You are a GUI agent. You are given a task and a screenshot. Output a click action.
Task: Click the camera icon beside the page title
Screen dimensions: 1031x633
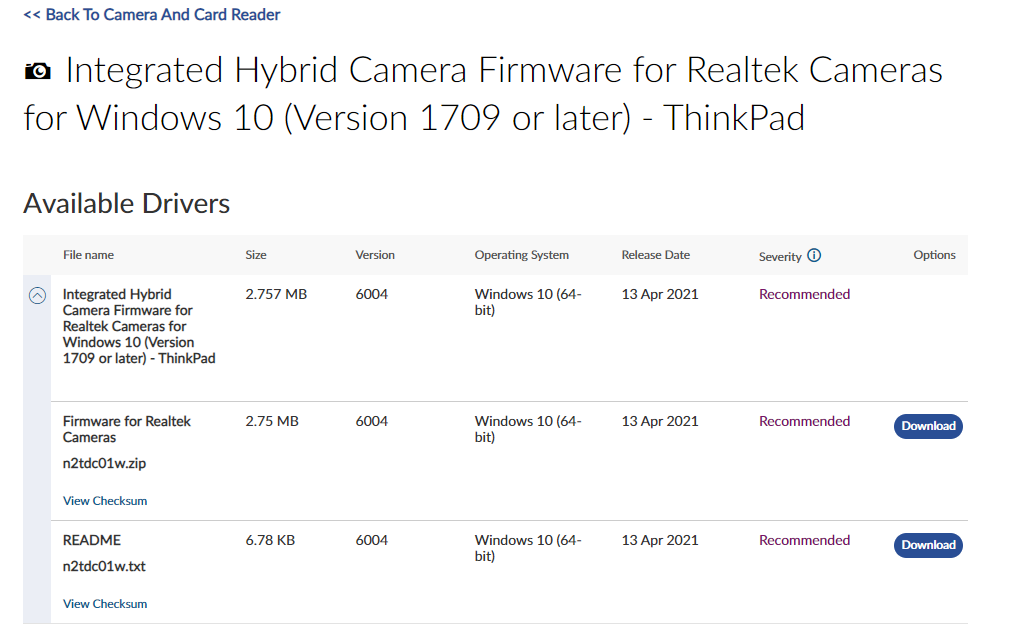[37, 71]
